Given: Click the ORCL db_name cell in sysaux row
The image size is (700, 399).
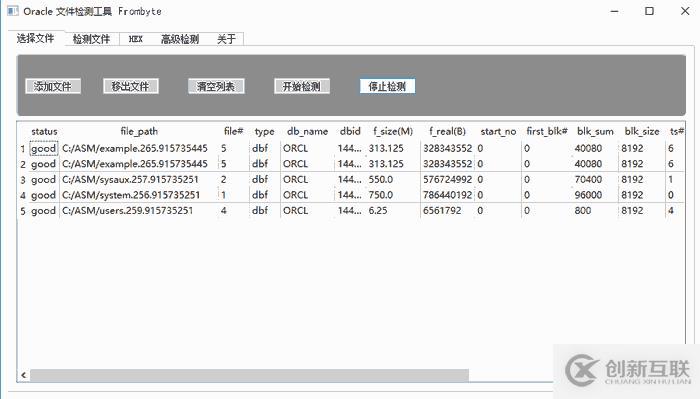Looking at the screenshot, I should coord(296,180).
